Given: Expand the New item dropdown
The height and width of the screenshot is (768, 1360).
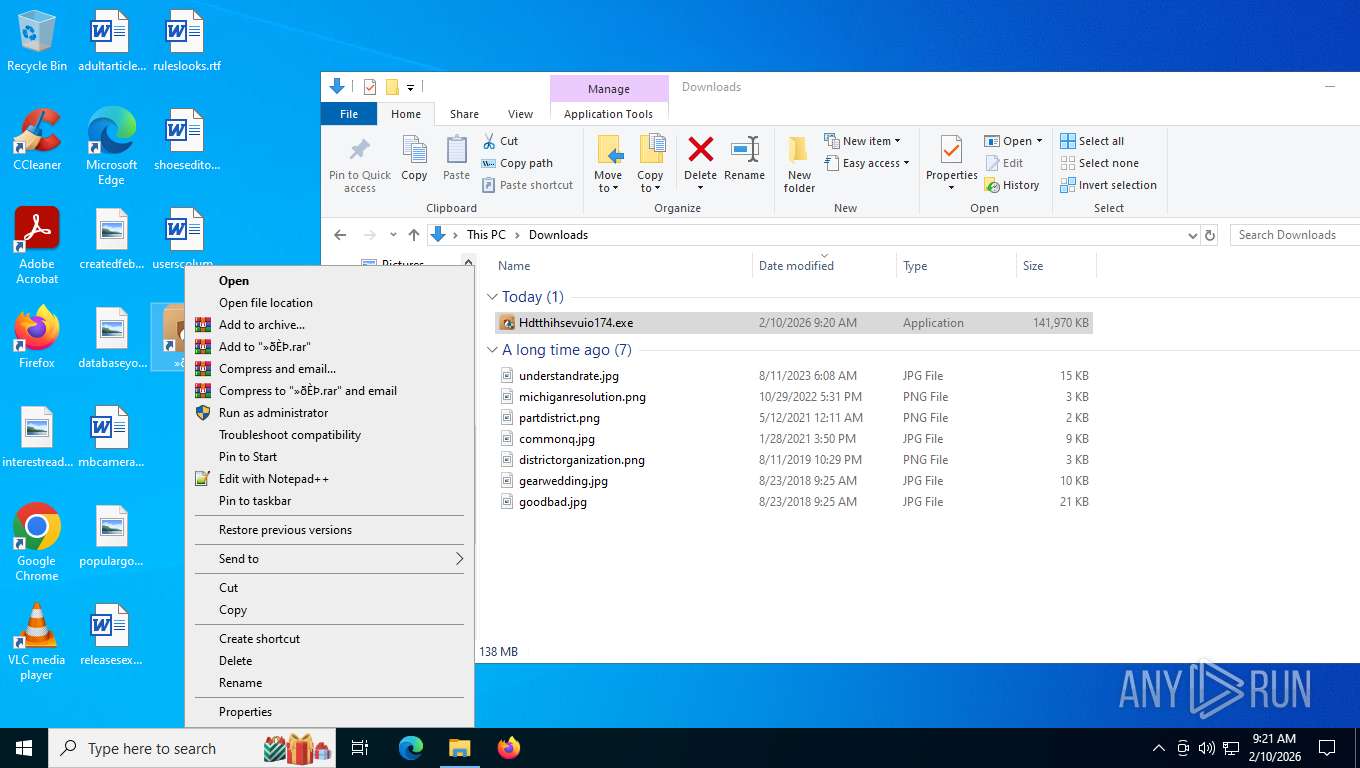Looking at the screenshot, I should pos(898,141).
